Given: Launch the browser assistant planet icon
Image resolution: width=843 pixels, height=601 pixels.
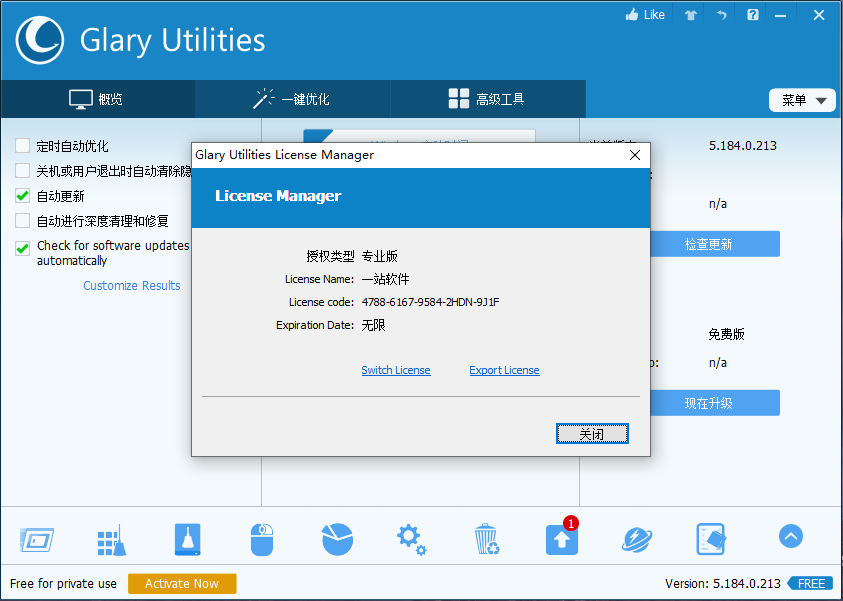Looking at the screenshot, I should 637,540.
